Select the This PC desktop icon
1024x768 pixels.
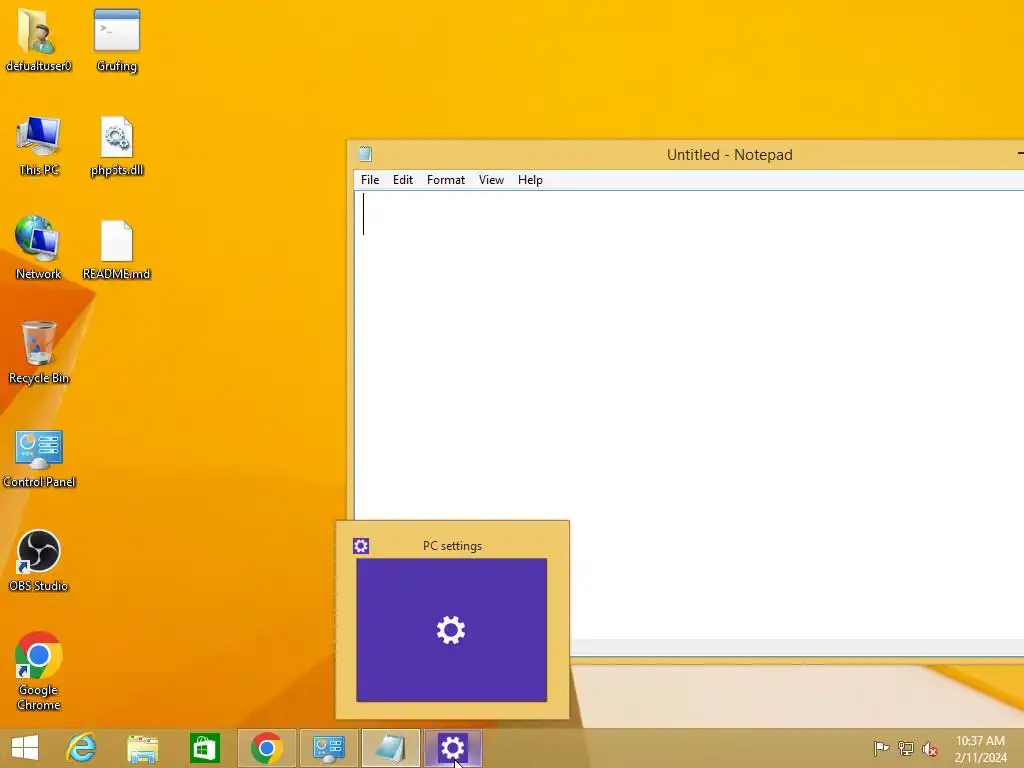(x=39, y=145)
